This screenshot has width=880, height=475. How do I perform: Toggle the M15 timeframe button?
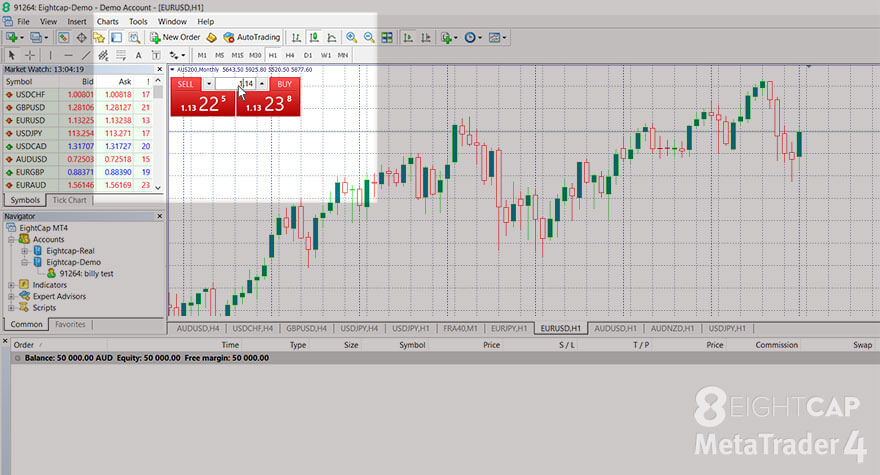coord(237,55)
